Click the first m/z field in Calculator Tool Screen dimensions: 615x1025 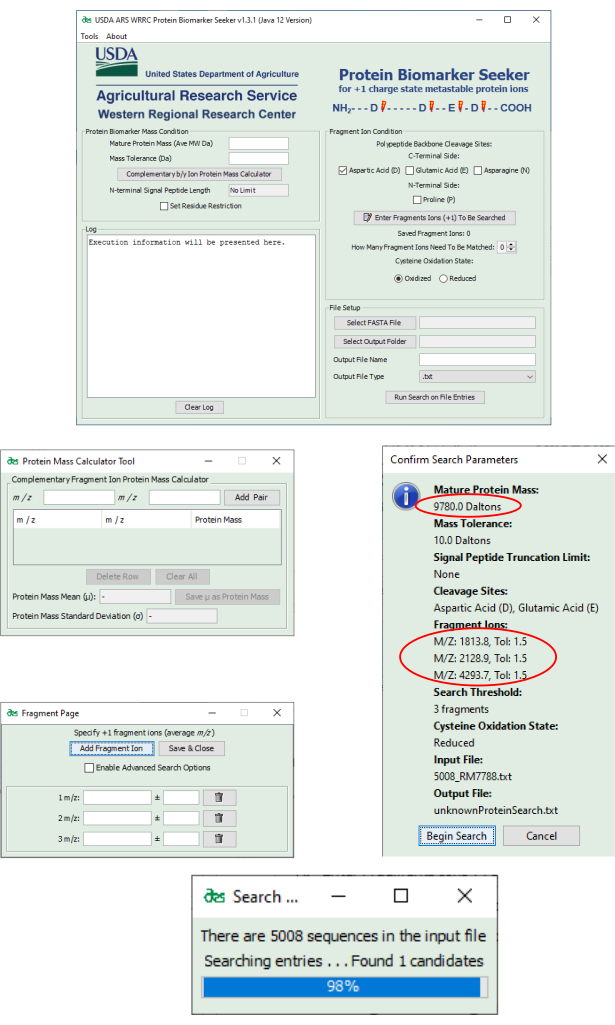click(79, 497)
